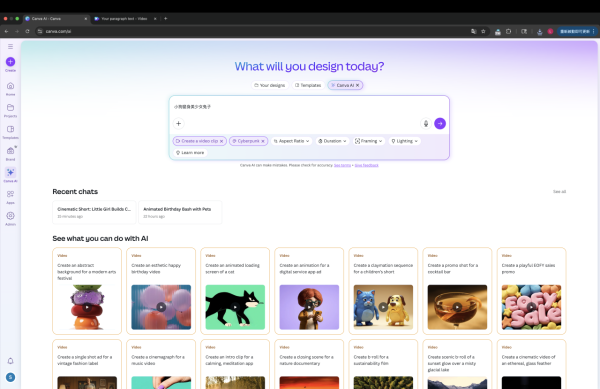Click the microphone voice input button

click(426, 124)
